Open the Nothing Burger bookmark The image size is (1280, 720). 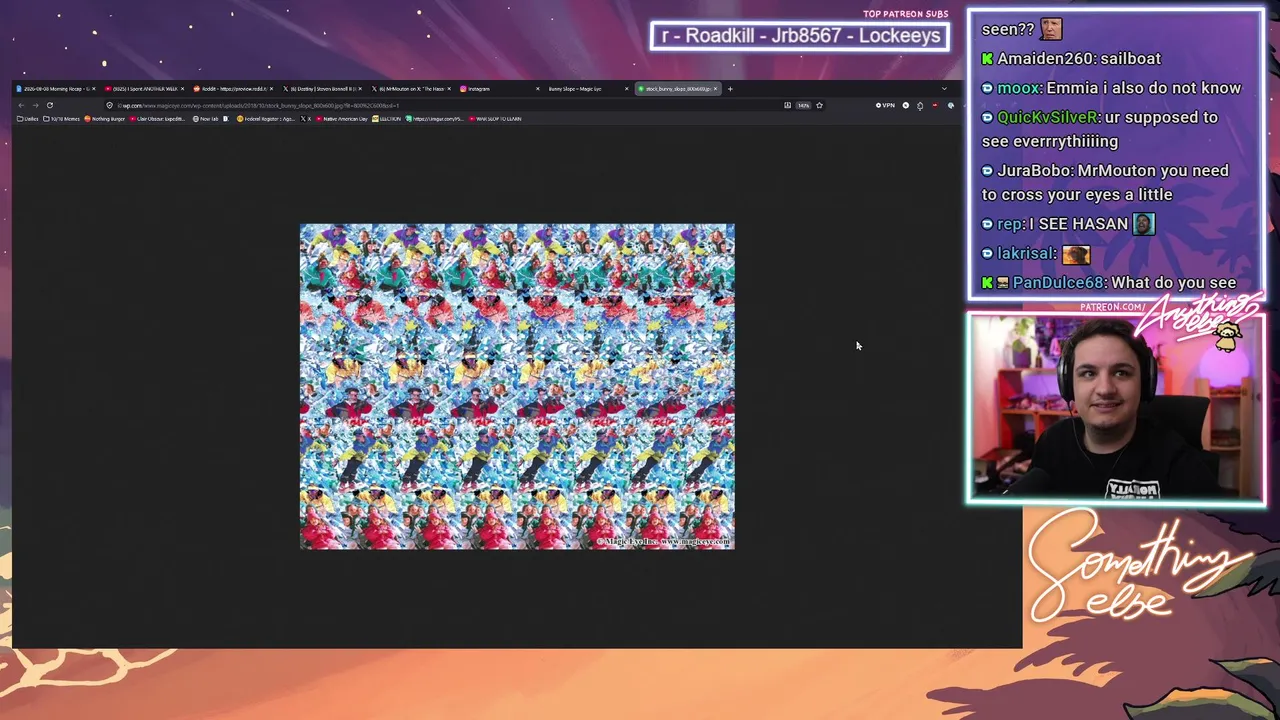click(106, 119)
